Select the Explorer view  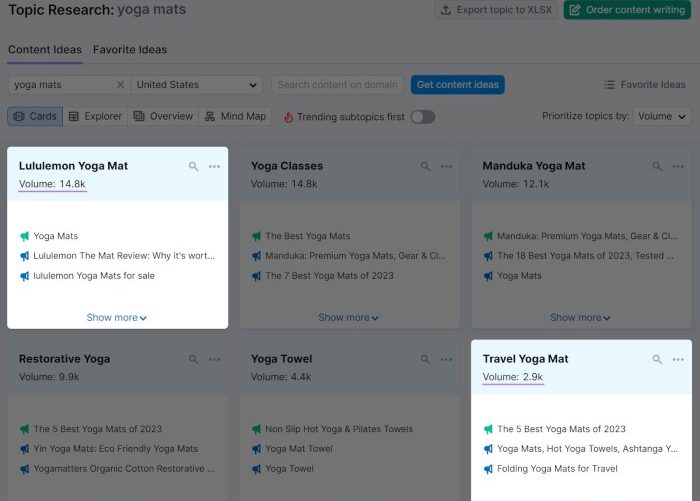pos(95,117)
